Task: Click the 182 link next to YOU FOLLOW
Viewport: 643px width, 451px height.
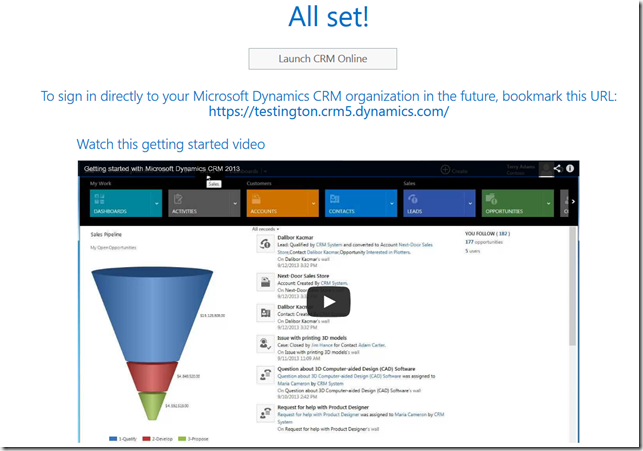Action: (x=503, y=234)
